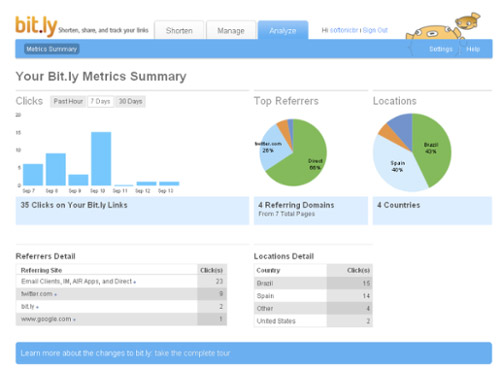
Task: Open Settings in the blue bar
Action: (x=441, y=49)
